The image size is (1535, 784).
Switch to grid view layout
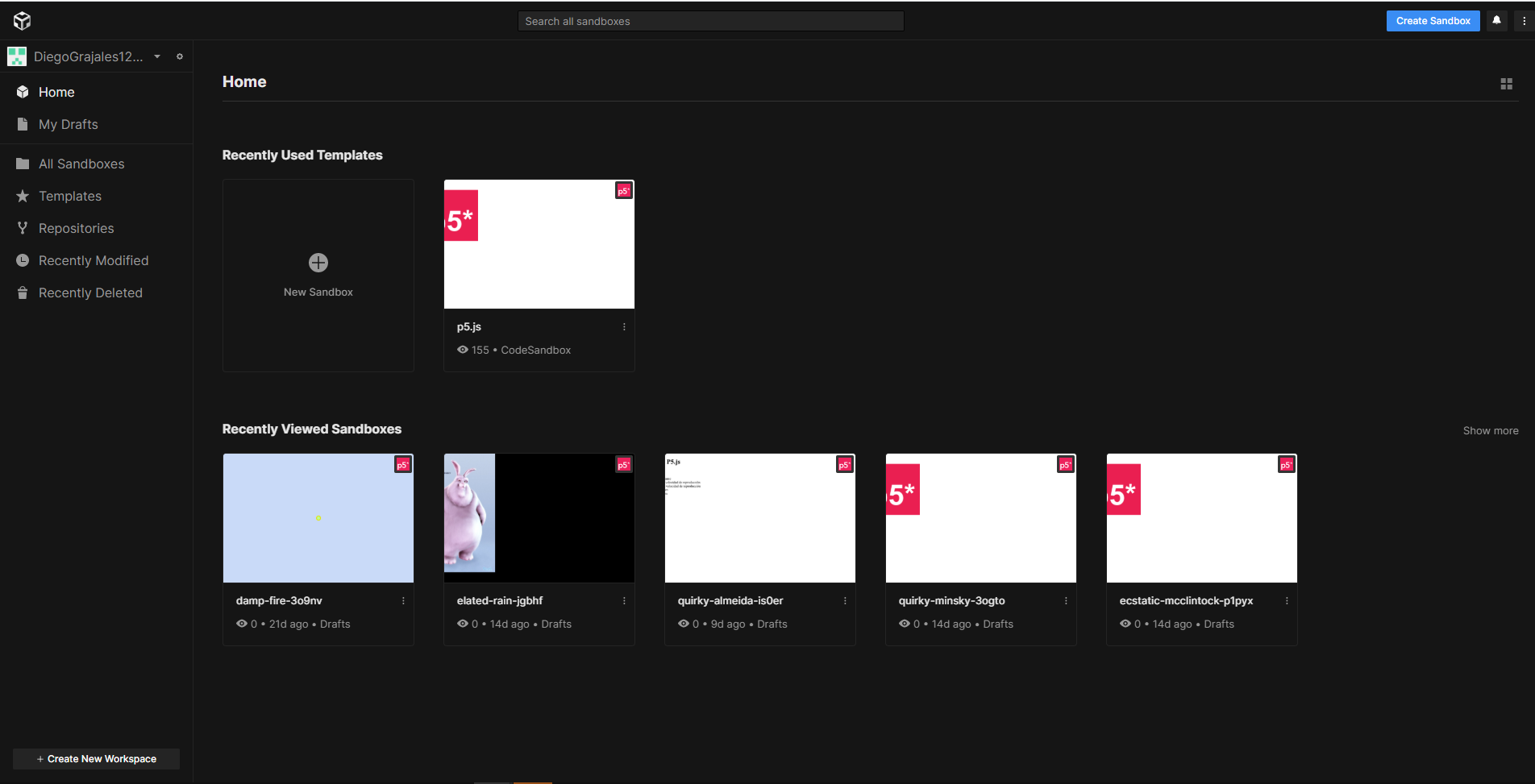pos(1507,84)
